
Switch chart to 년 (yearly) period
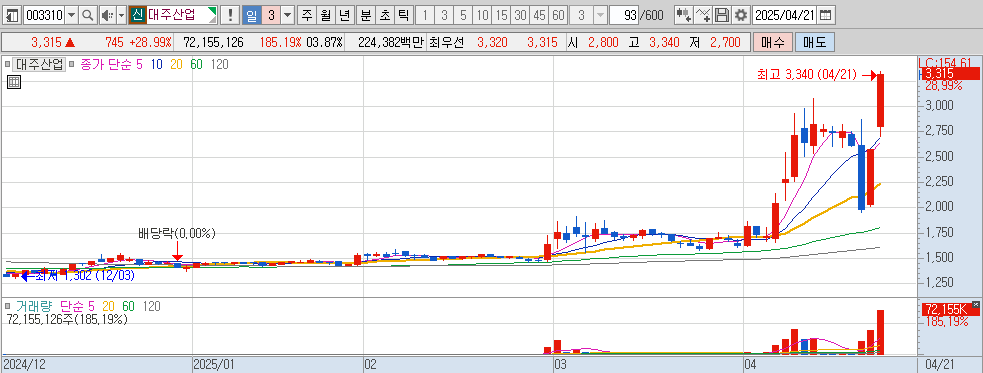coord(345,15)
